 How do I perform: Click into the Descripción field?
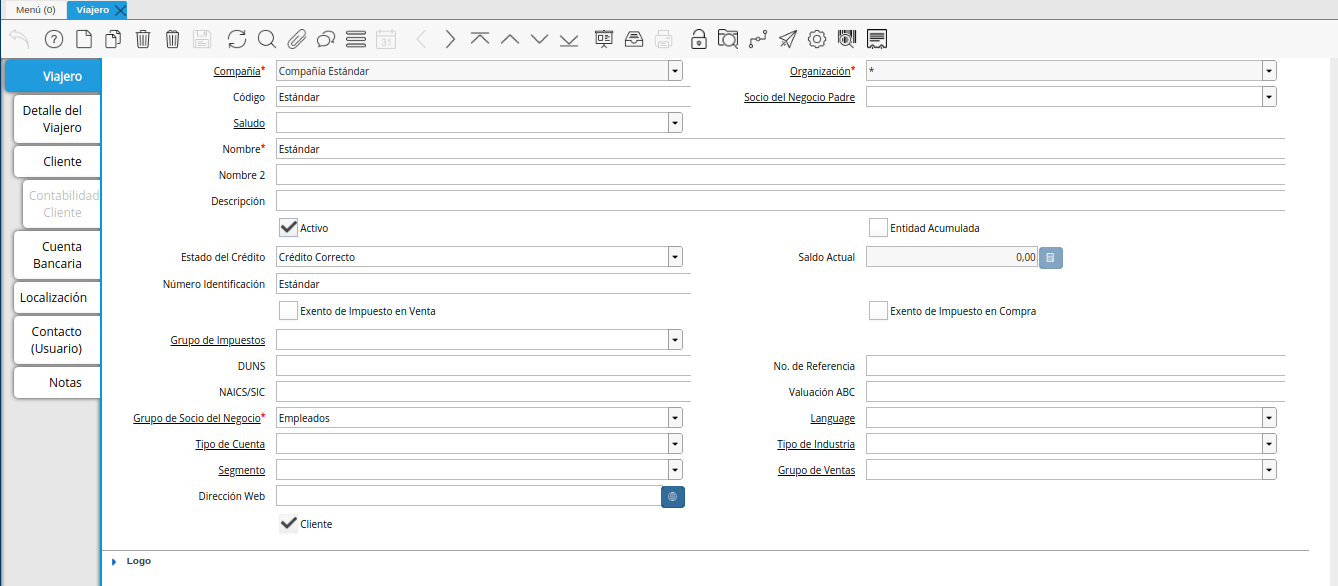tap(780, 201)
